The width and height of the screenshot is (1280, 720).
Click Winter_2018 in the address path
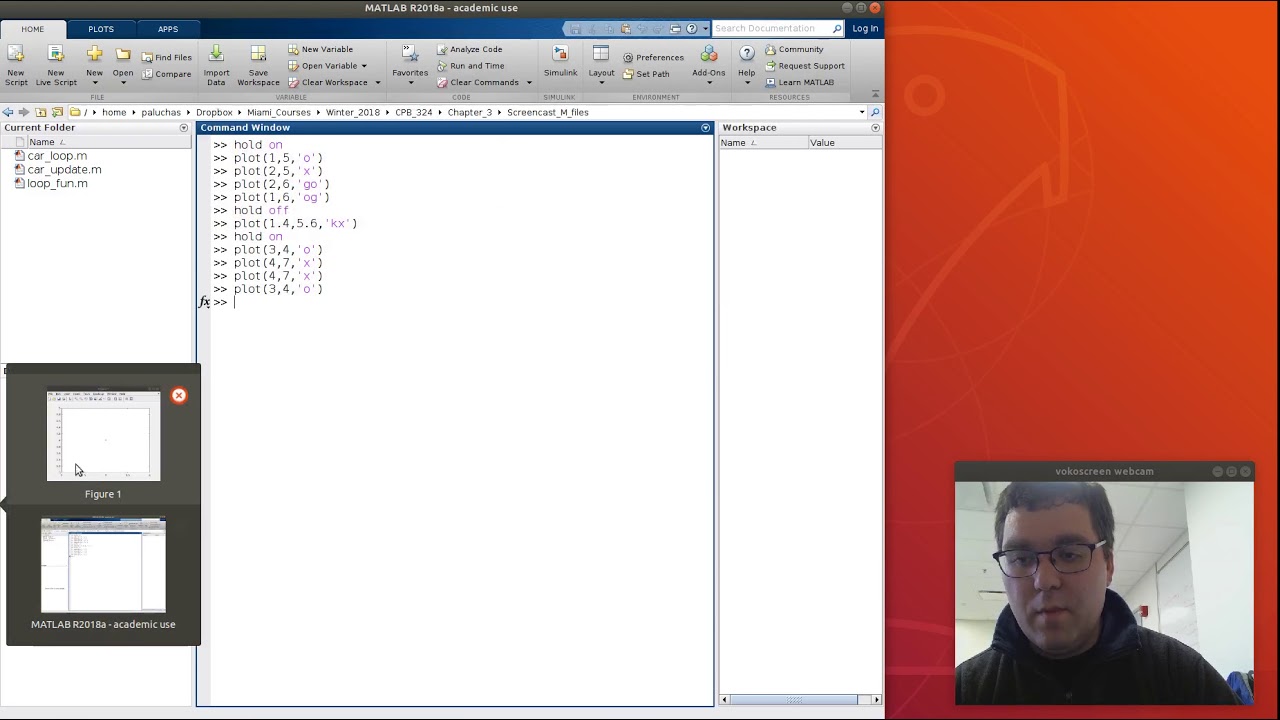tap(353, 112)
